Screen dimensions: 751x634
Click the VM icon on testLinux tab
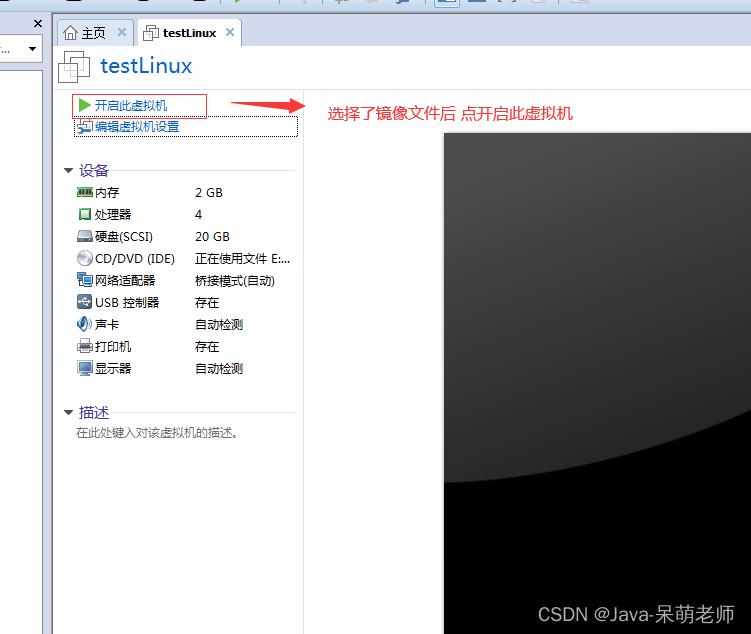point(151,33)
